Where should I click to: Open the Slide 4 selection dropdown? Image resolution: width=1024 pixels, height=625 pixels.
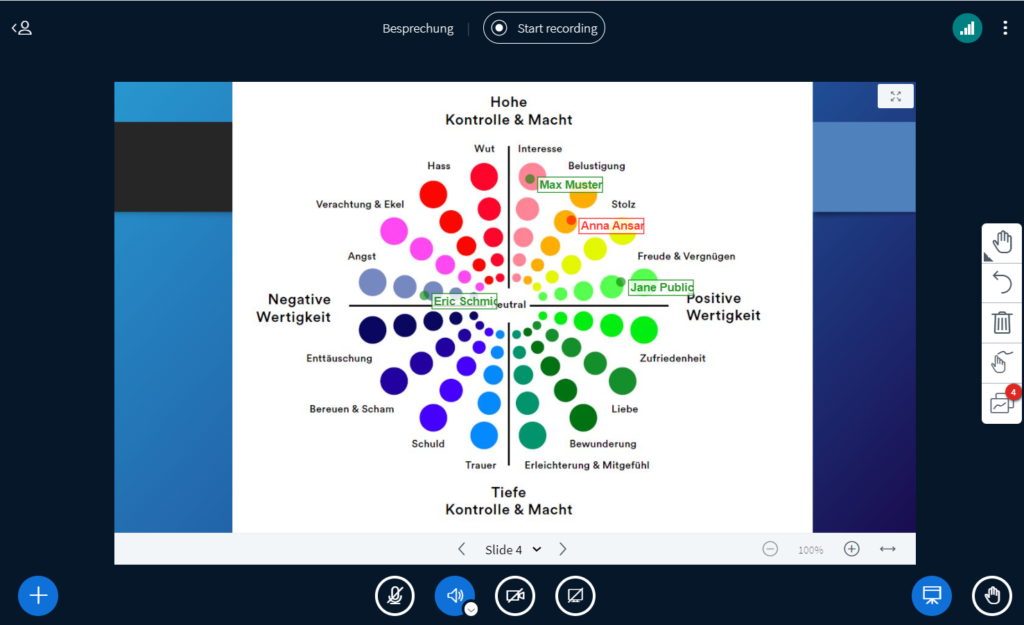click(513, 549)
